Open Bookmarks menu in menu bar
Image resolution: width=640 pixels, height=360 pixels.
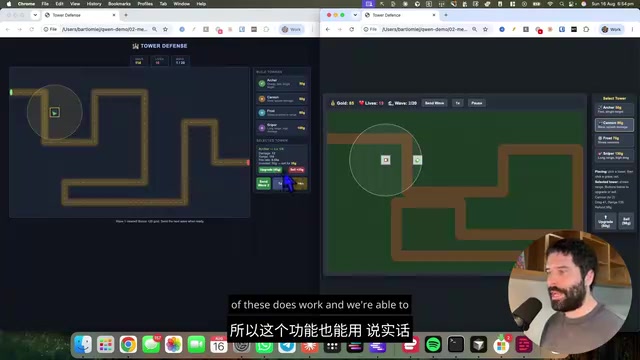click(119, 4)
